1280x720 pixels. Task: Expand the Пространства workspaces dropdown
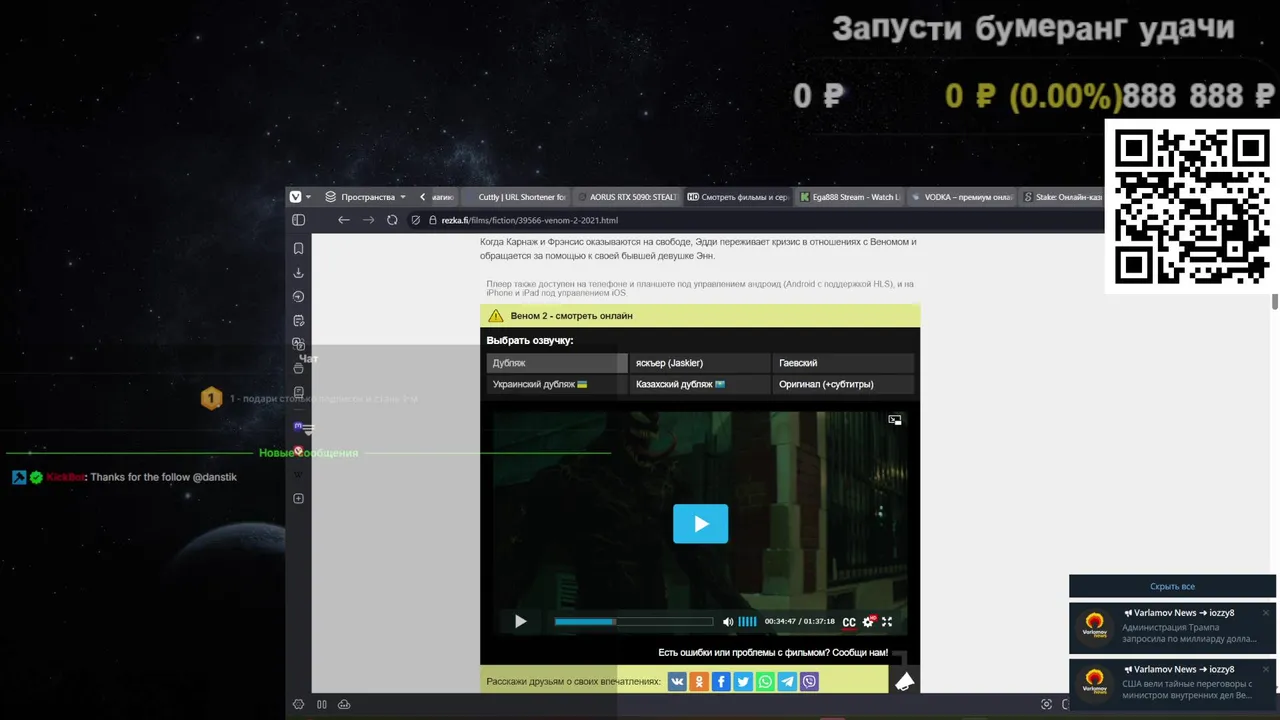(366, 197)
